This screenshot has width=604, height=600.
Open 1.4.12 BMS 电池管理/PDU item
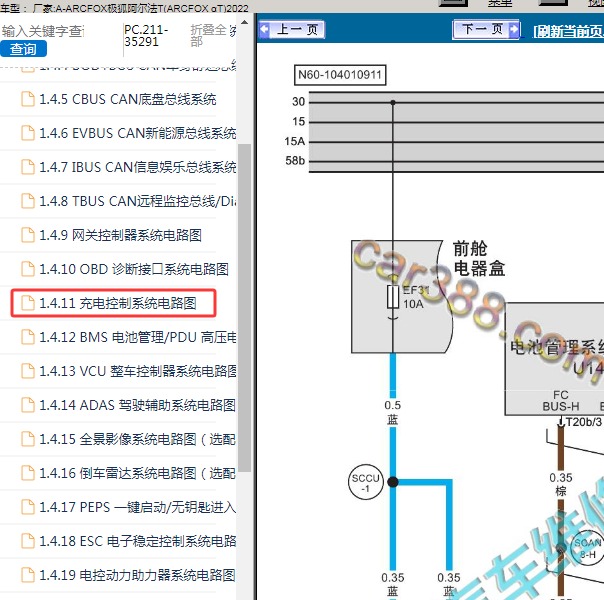coord(138,337)
